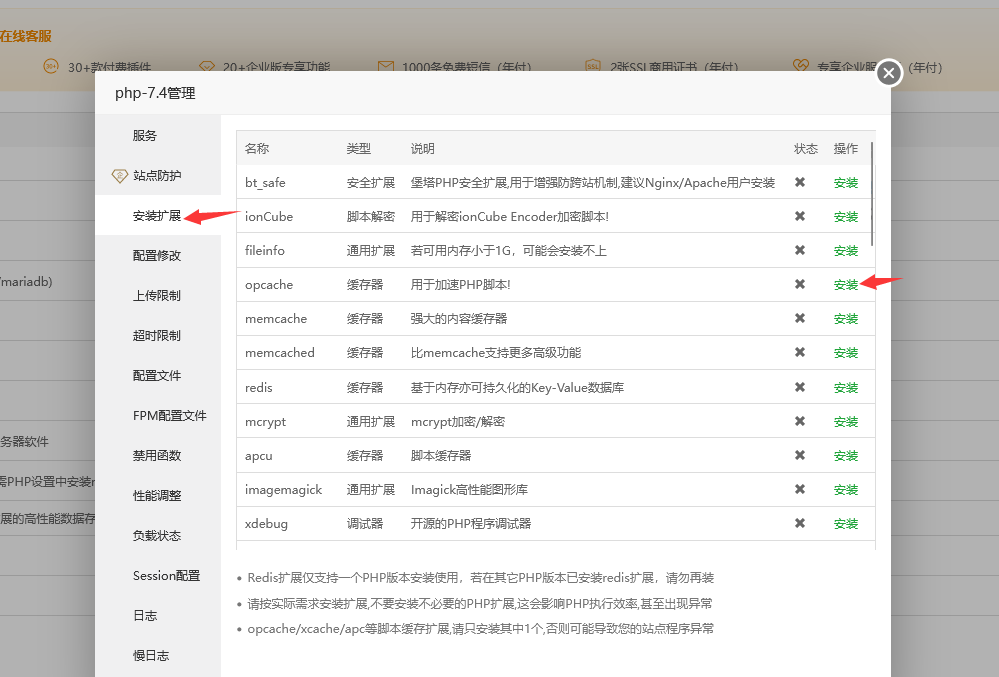The image size is (999, 677).
Task: Click the extension list vertical scrollbar
Action: 872,194
